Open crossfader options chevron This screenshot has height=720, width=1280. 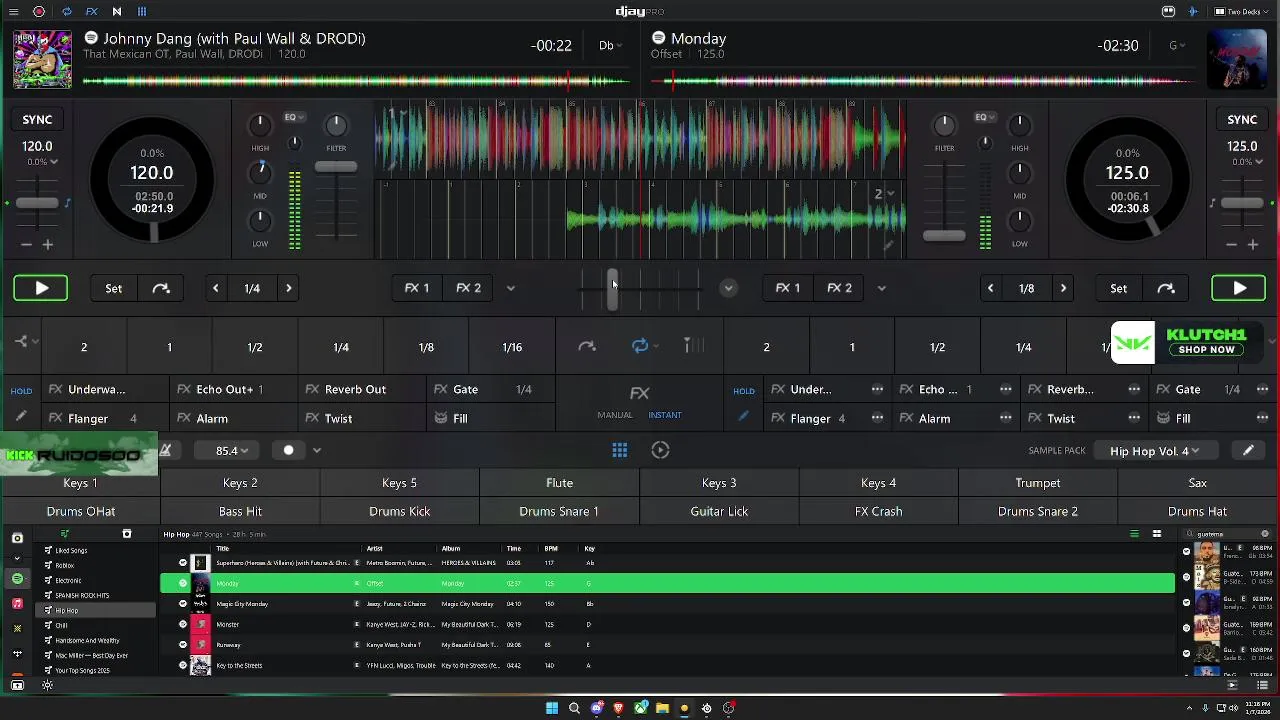(728, 288)
